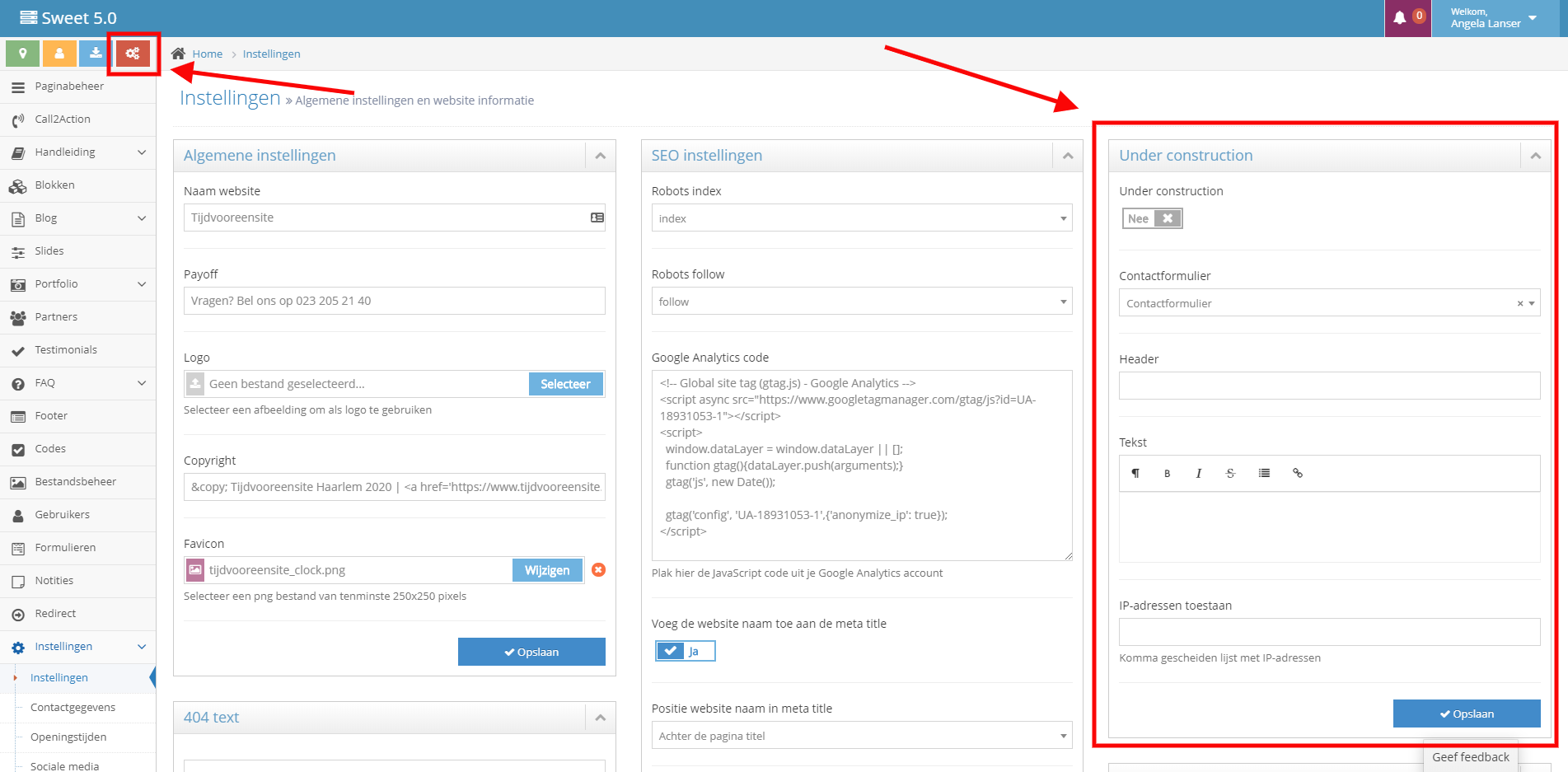Click the green location pin icon button
1568x772 pixels.
tap(23, 54)
